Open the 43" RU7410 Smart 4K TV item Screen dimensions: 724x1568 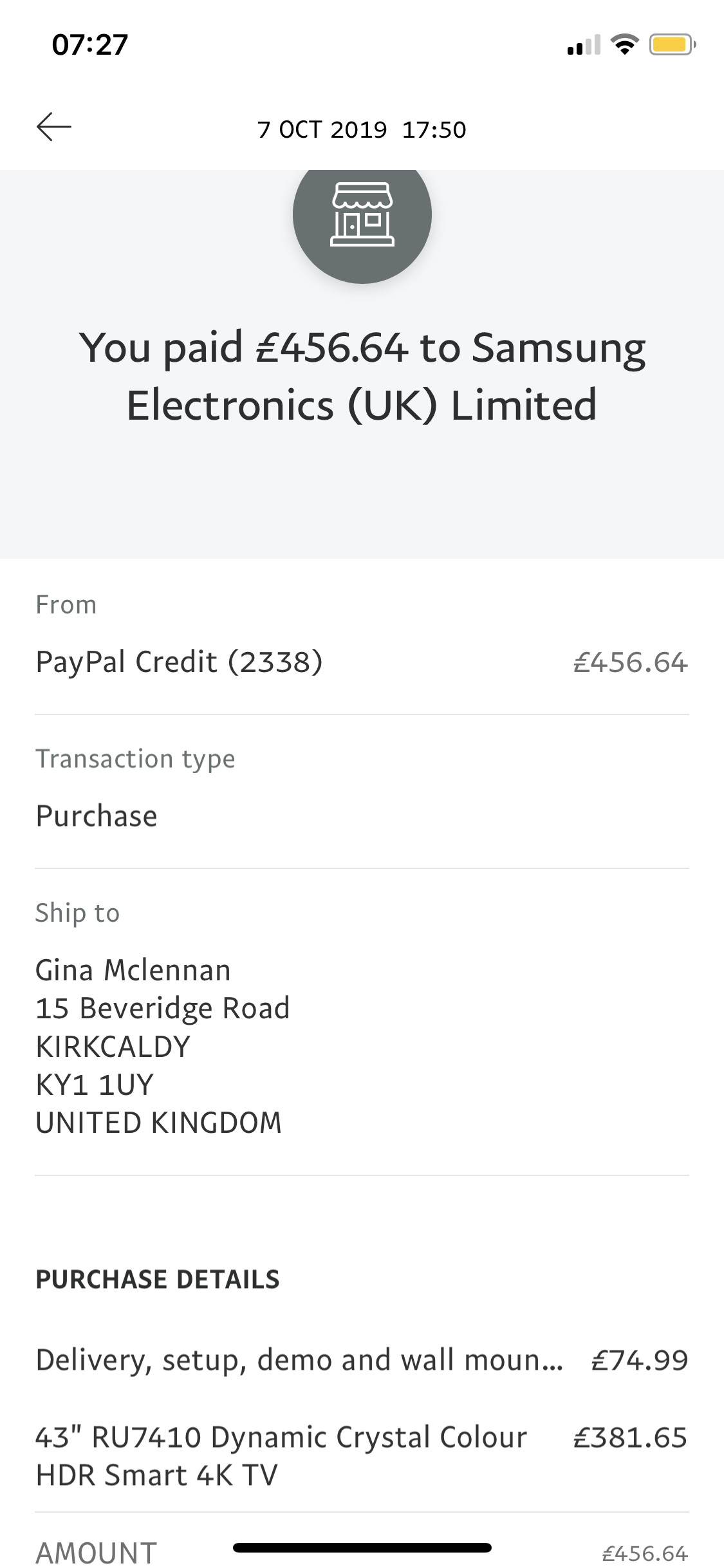281,1456
